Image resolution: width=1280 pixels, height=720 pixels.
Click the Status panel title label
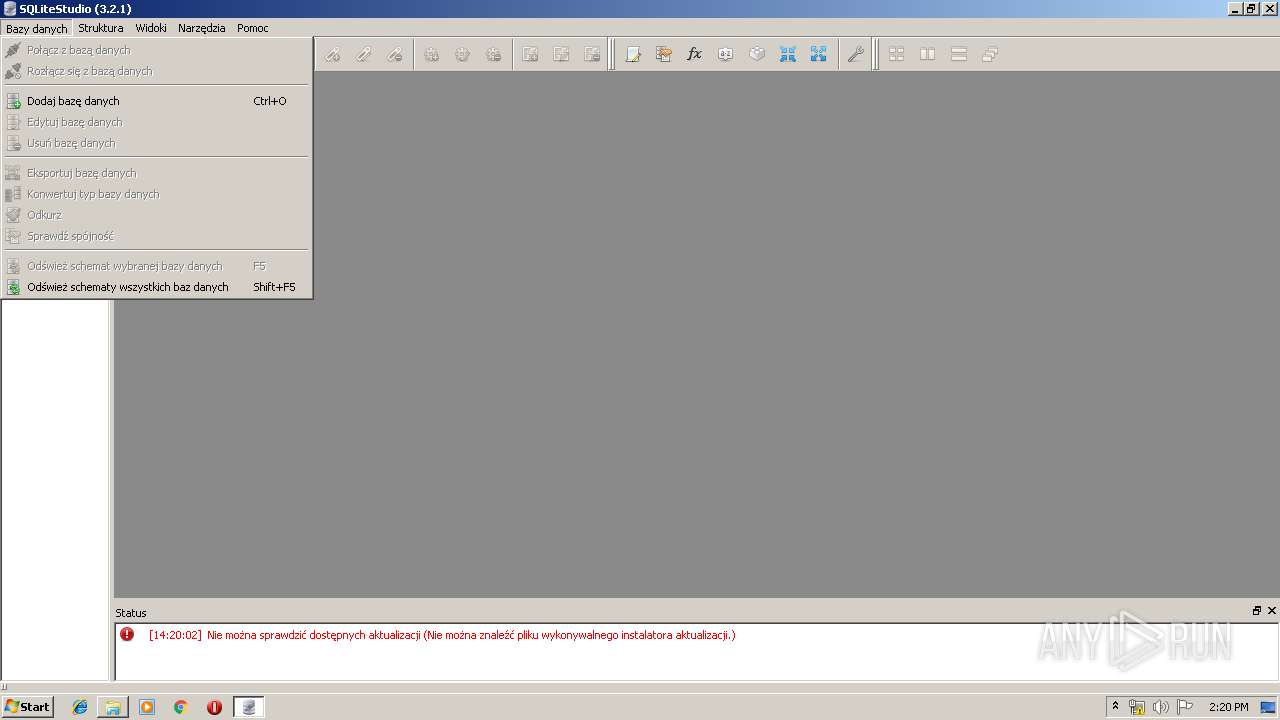[x=131, y=613]
